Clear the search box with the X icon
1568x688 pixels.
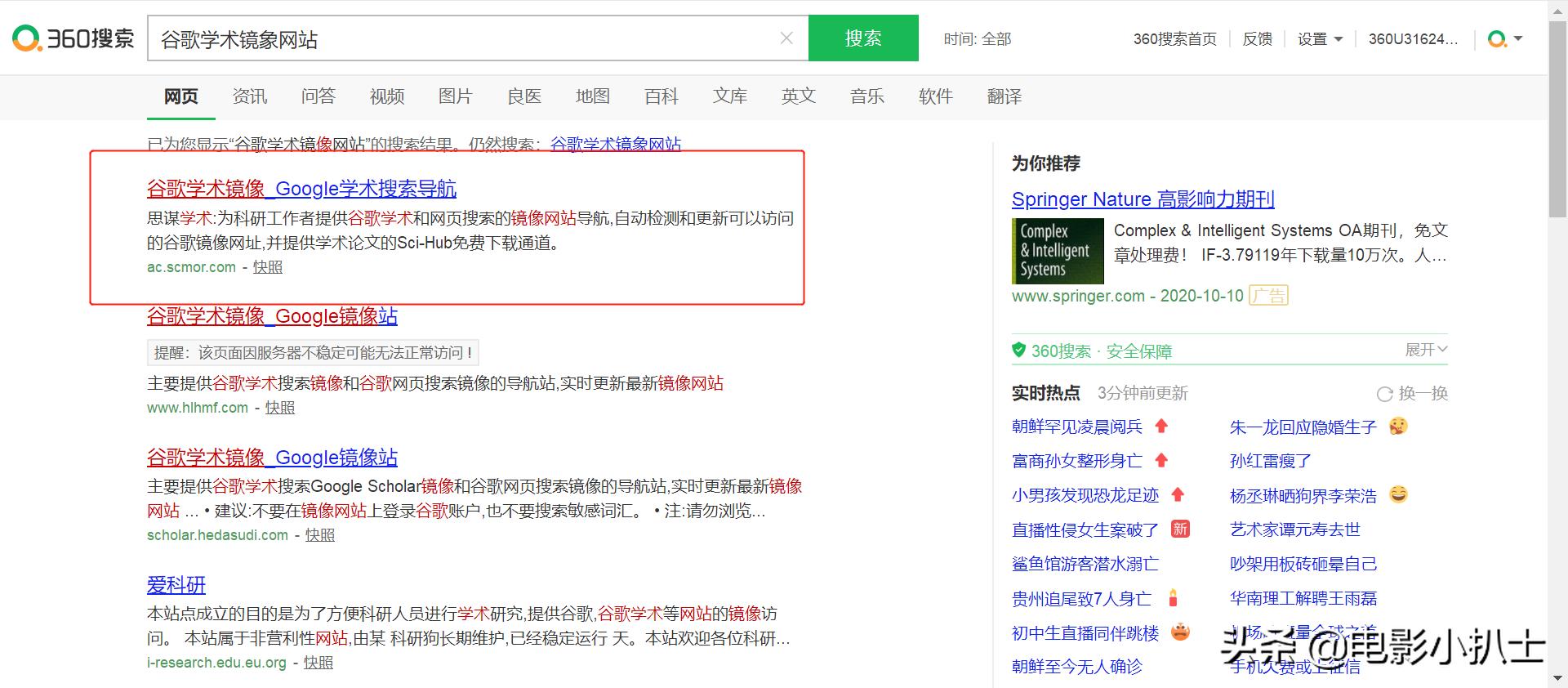tap(786, 38)
